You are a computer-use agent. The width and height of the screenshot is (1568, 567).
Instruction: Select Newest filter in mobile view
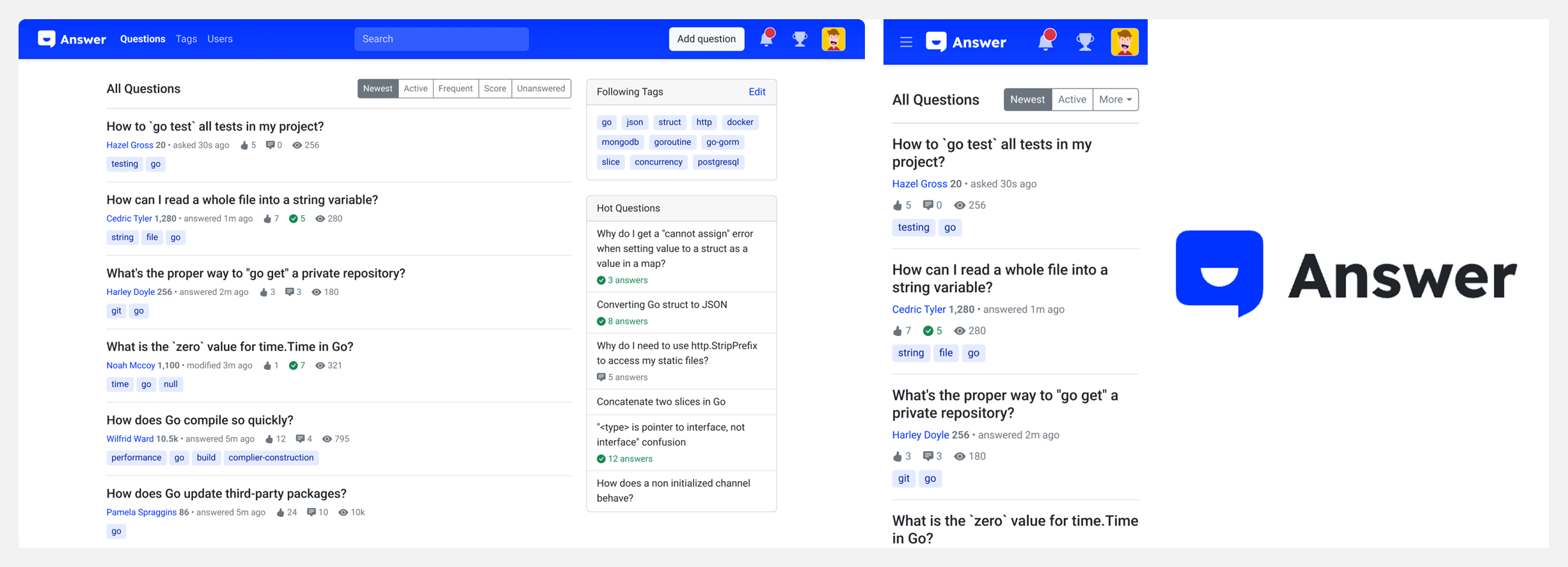[1027, 100]
